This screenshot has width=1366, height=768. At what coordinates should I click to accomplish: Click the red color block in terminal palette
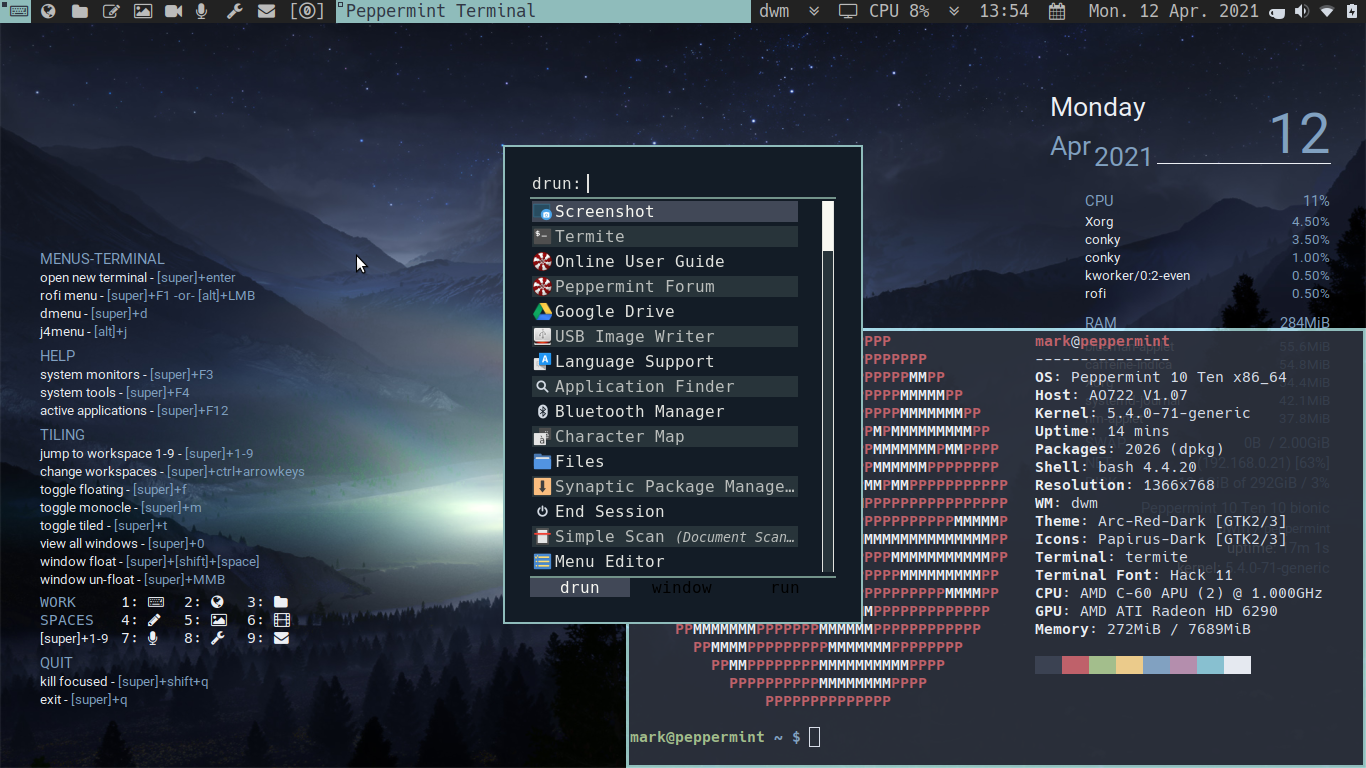pyautogui.click(x=1075, y=665)
